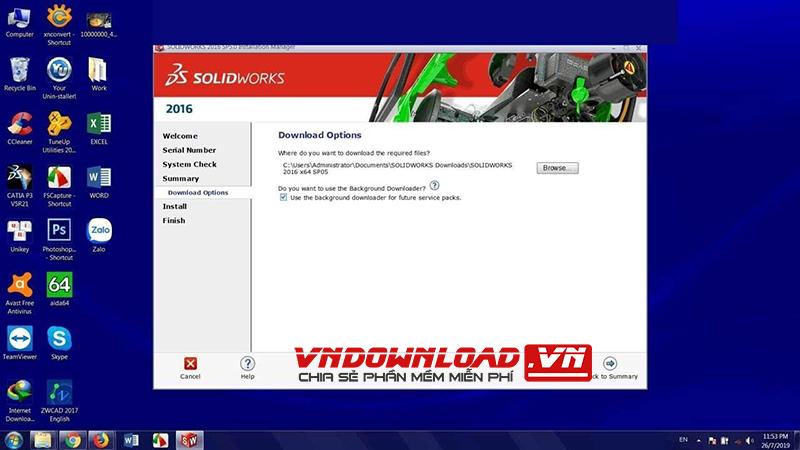The width and height of the screenshot is (800, 450).
Task: Open the EXCEL desktop shortcut
Action: [98, 129]
